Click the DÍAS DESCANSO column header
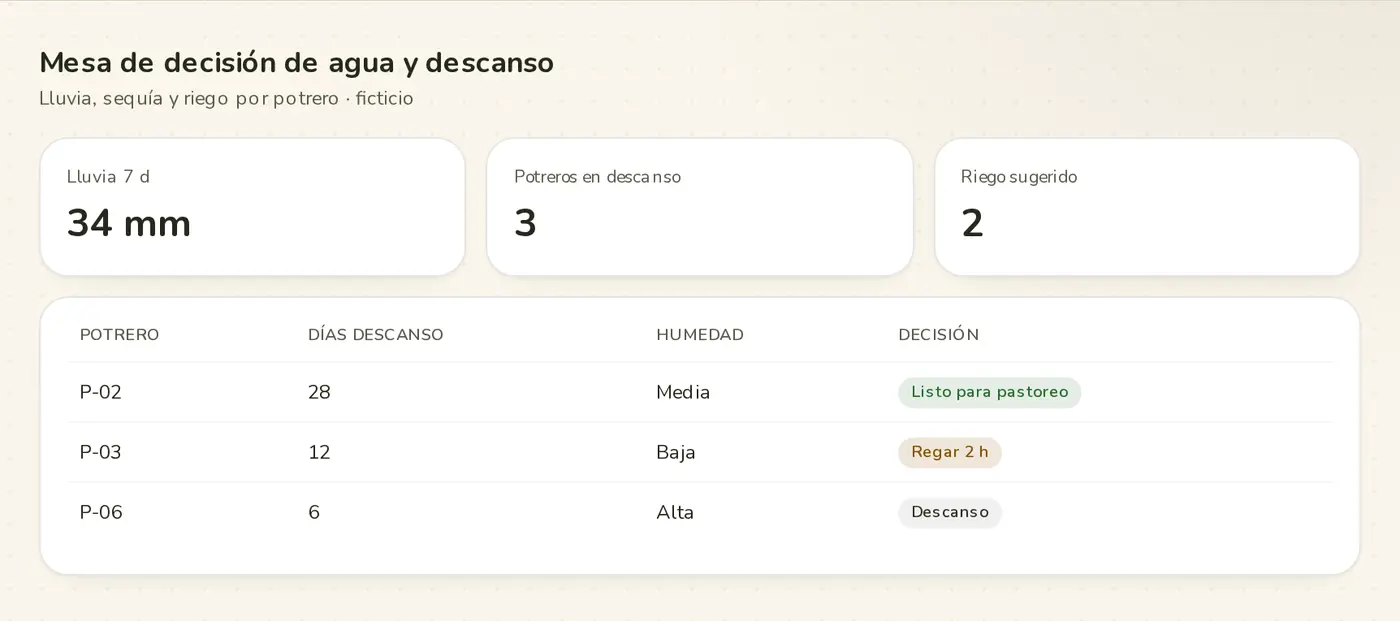 [x=375, y=335]
